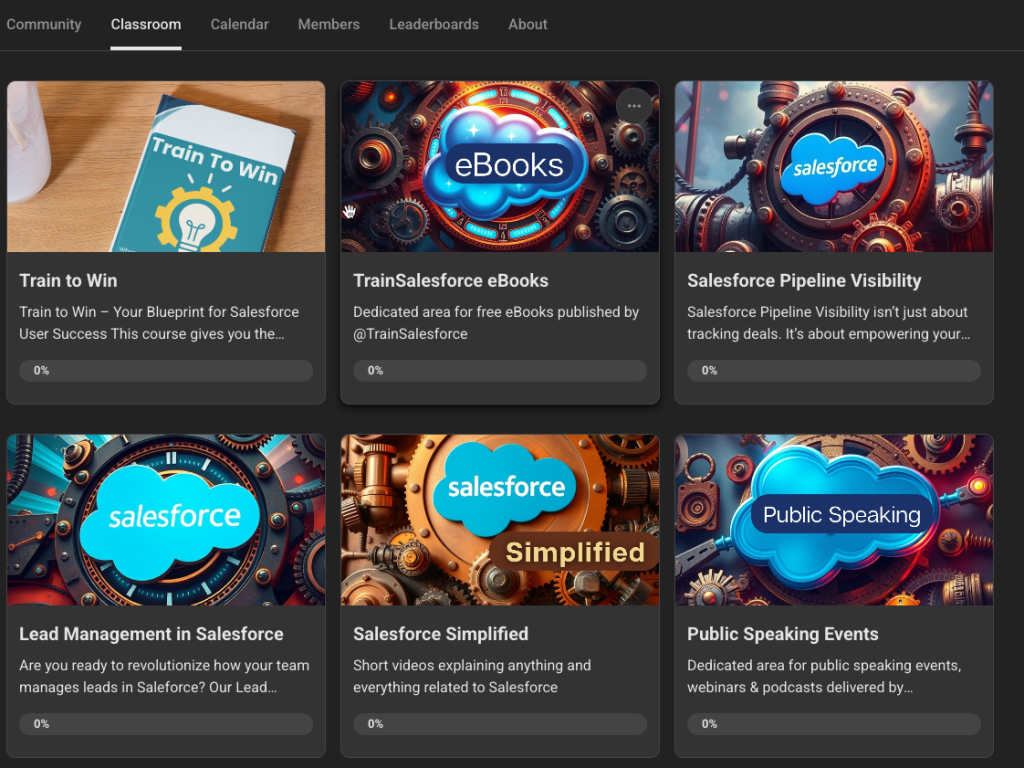Click 'Dedicated area for public speaking events' text
Screen dimensions: 1024x768
click(824, 676)
